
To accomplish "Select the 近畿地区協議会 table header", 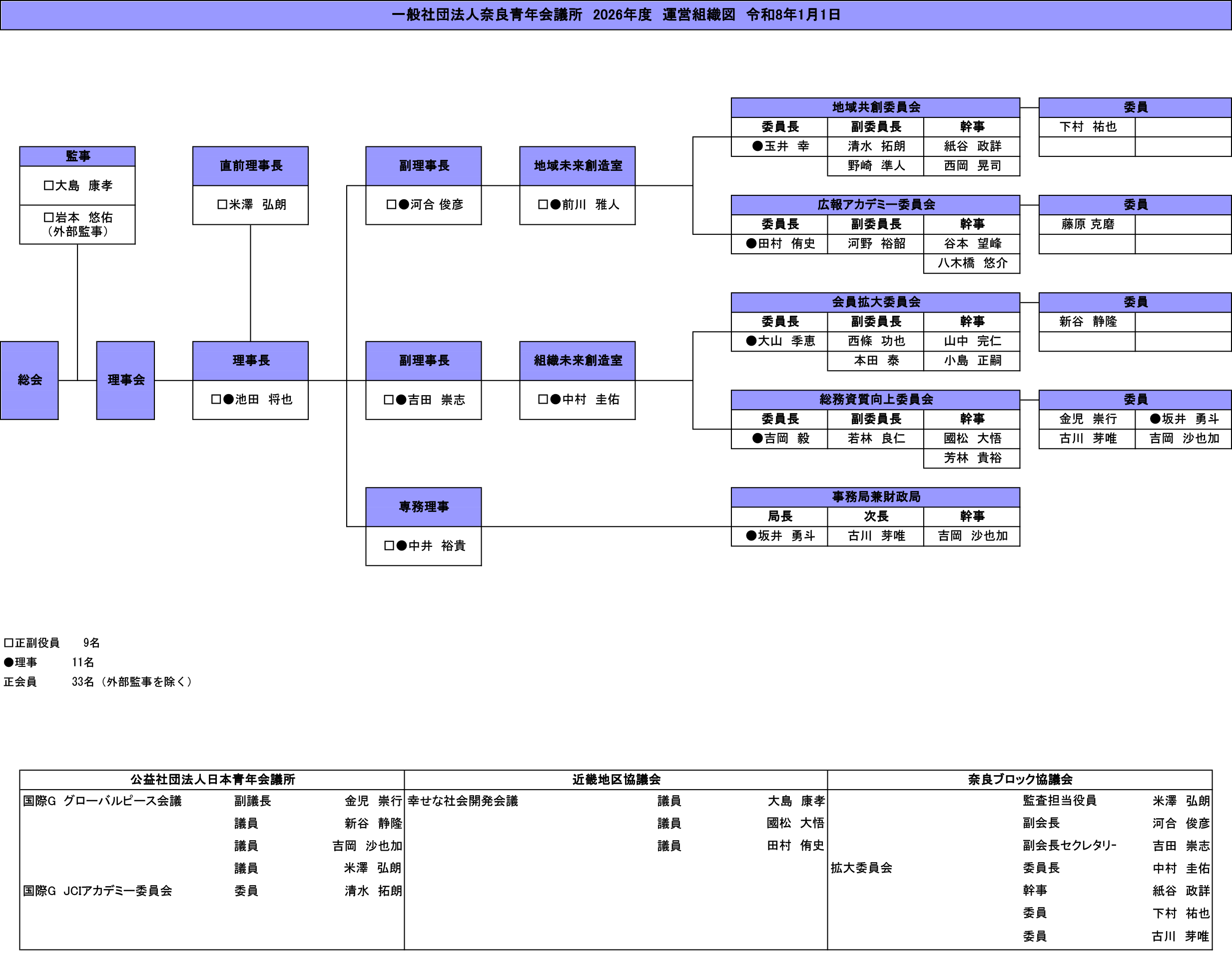I will (x=616, y=779).
